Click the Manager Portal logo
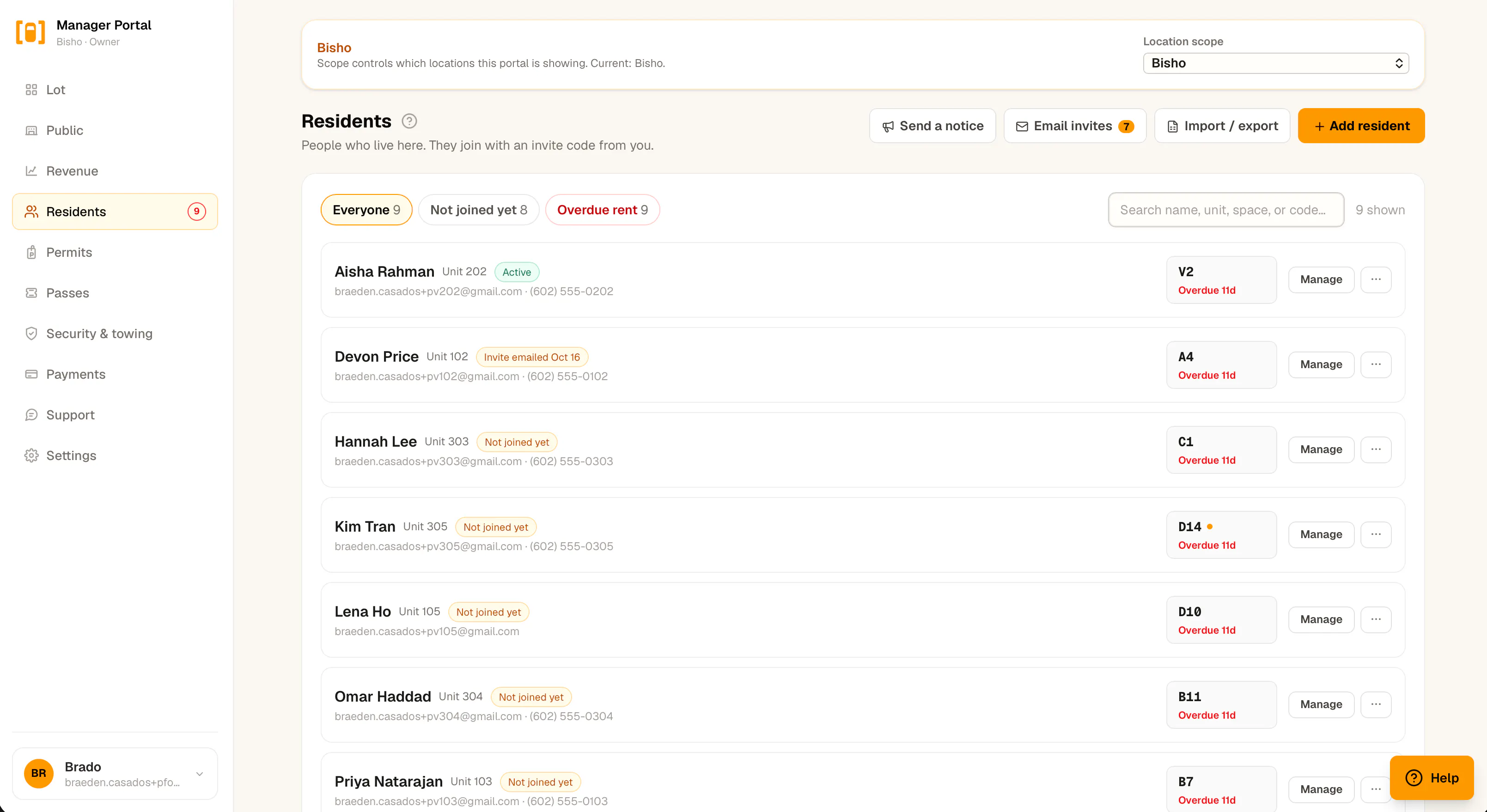 coord(30,32)
